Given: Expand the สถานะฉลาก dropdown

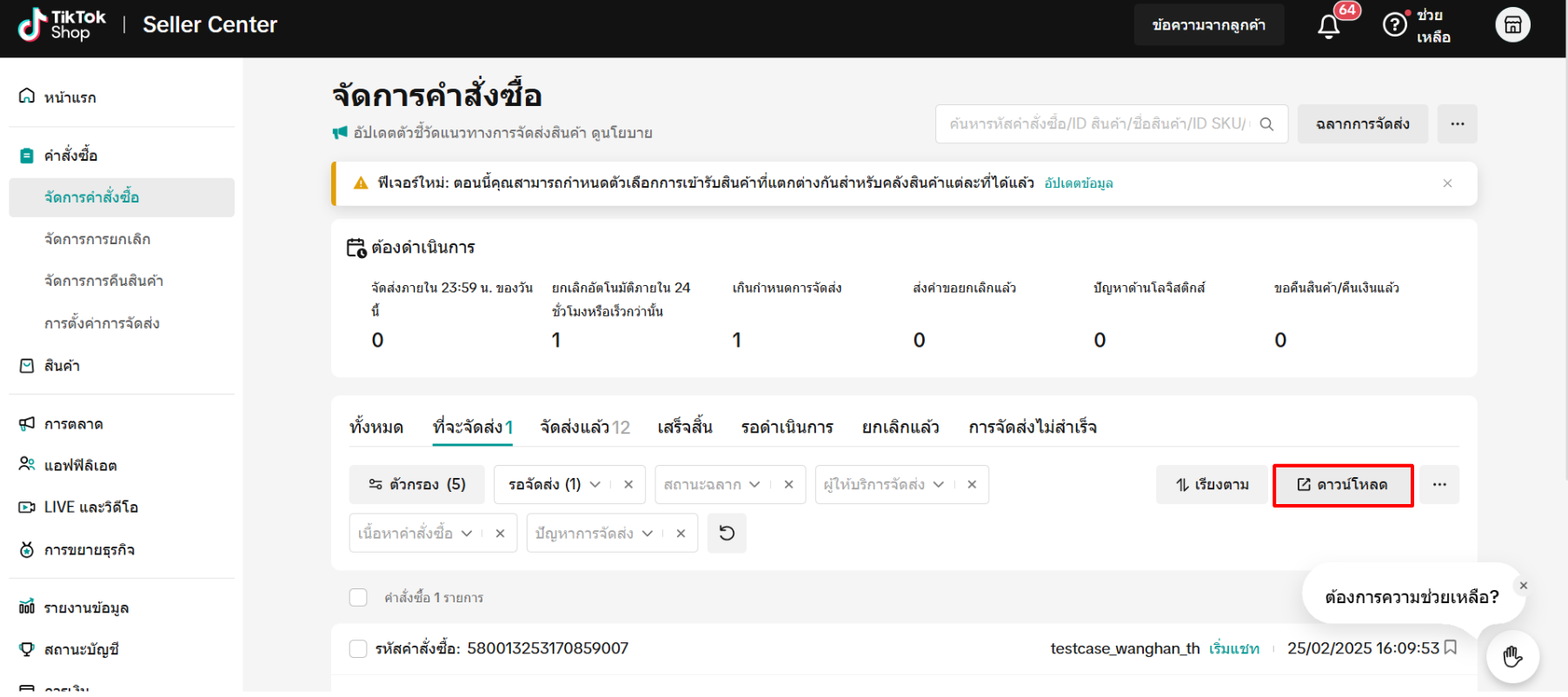Looking at the screenshot, I should point(754,485).
